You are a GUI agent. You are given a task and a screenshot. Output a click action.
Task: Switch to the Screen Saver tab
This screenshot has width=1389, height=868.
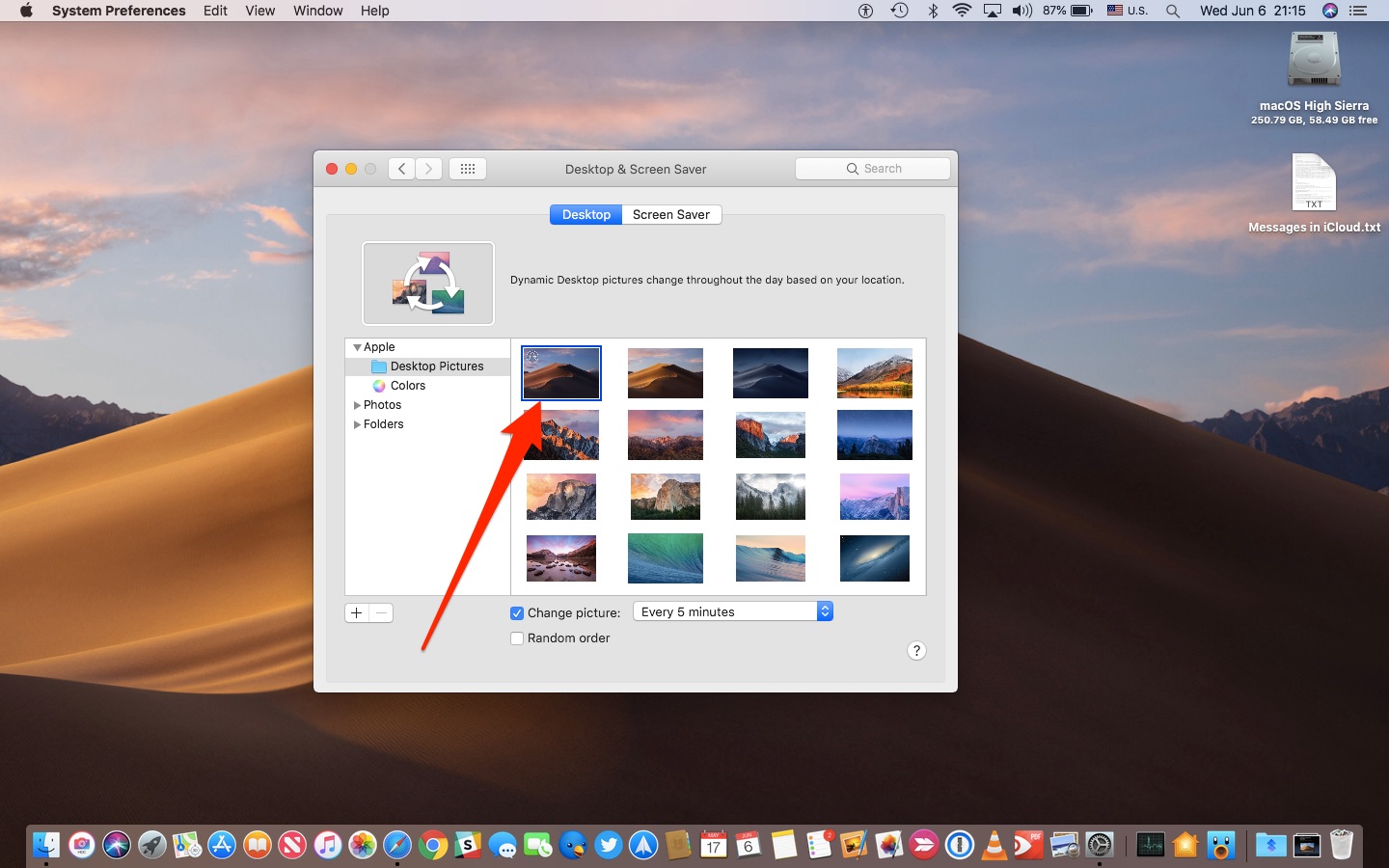[671, 214]
